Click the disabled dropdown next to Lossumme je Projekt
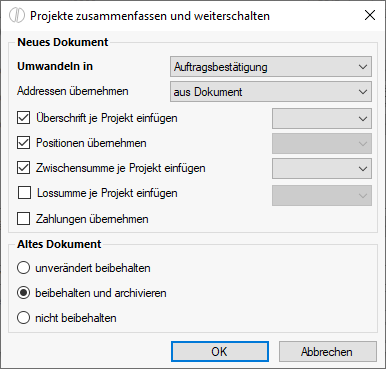 322,195
